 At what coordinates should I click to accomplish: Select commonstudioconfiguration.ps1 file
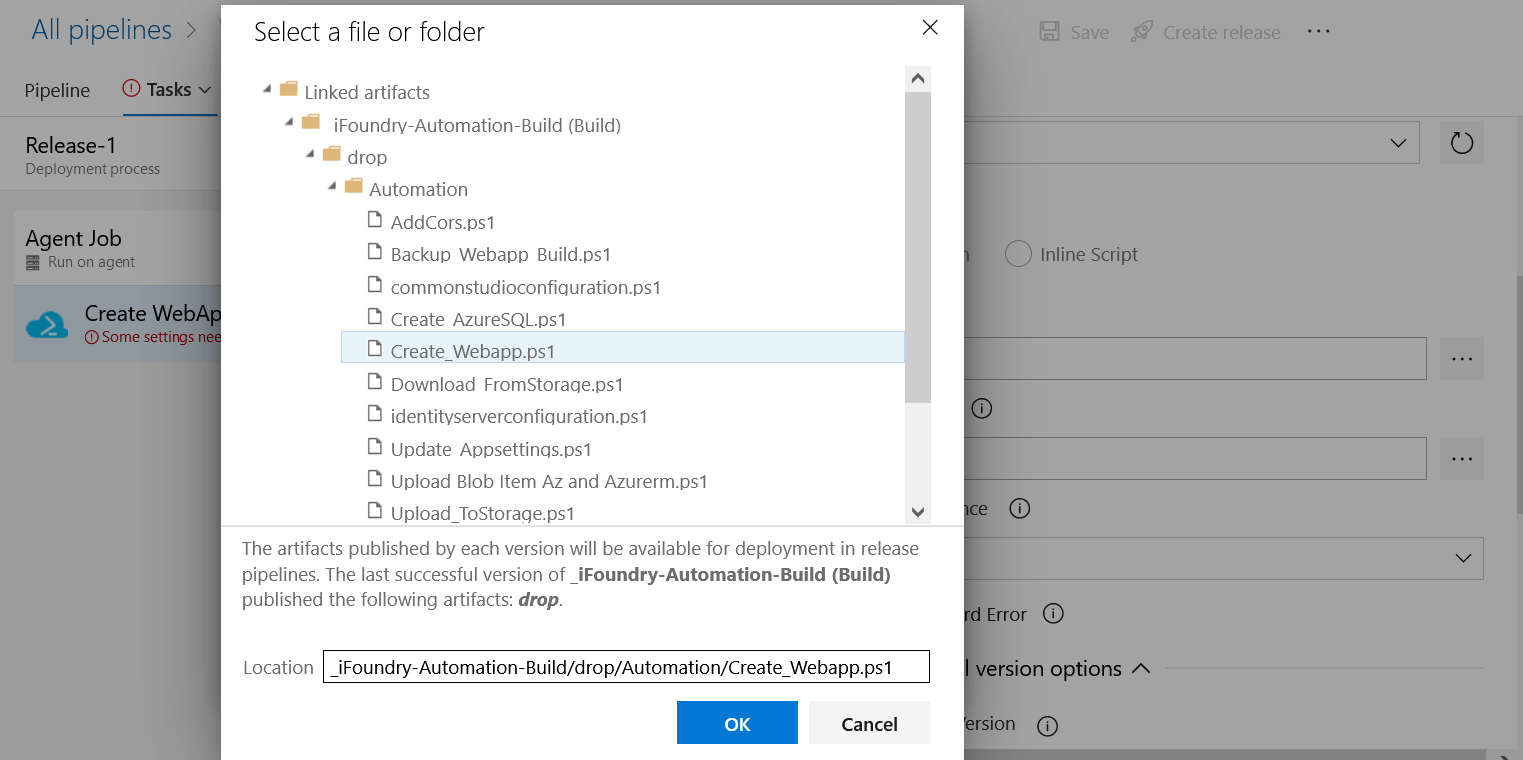526,287
